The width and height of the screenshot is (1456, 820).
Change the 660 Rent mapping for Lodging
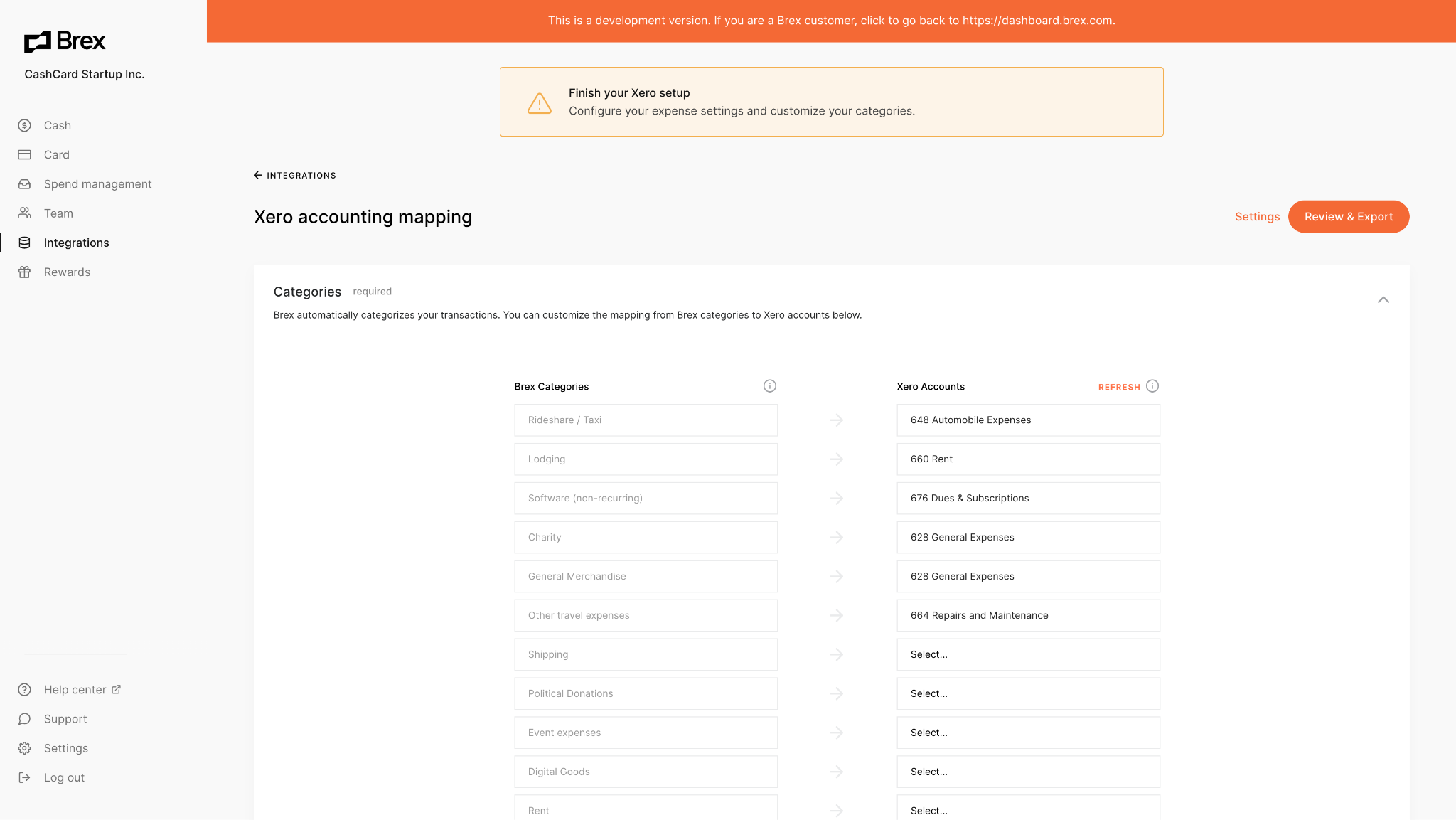point(1028,459)
